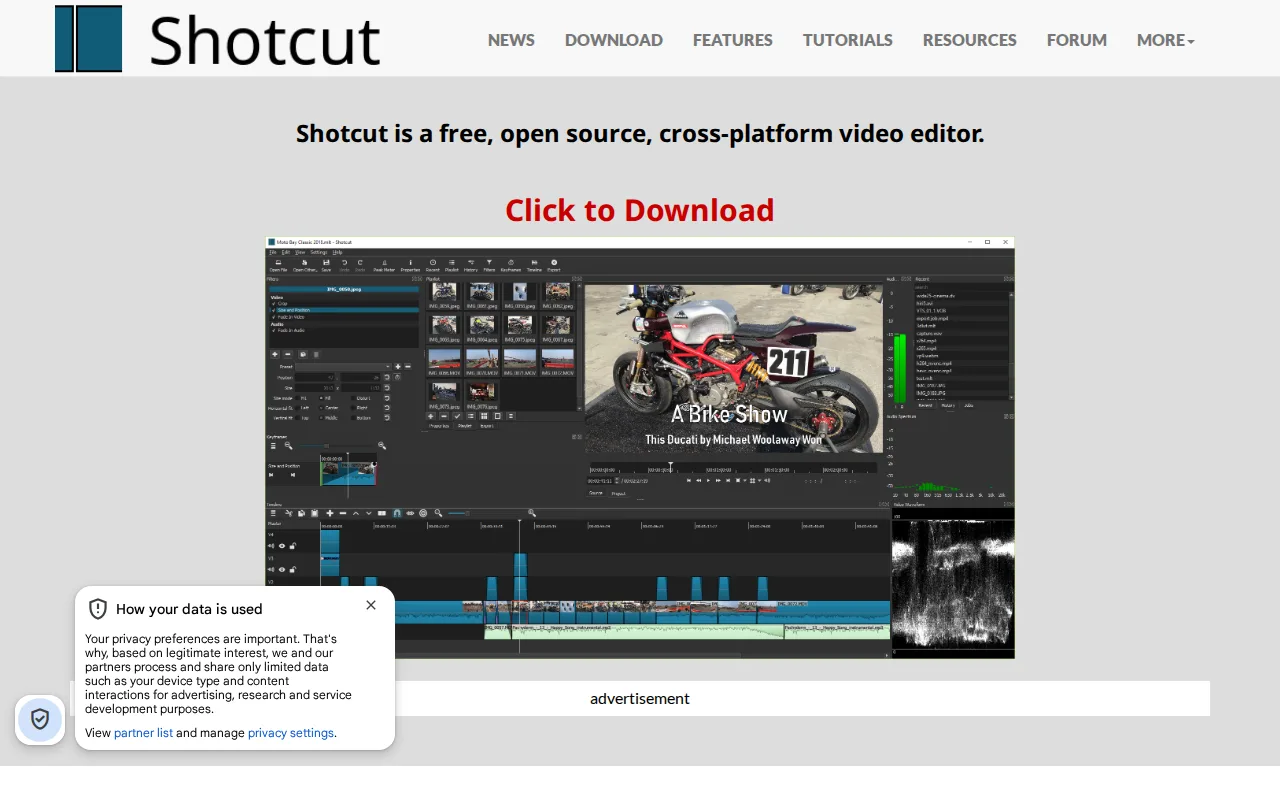Navigate to TUTORIALS

[x=848, y=40]
